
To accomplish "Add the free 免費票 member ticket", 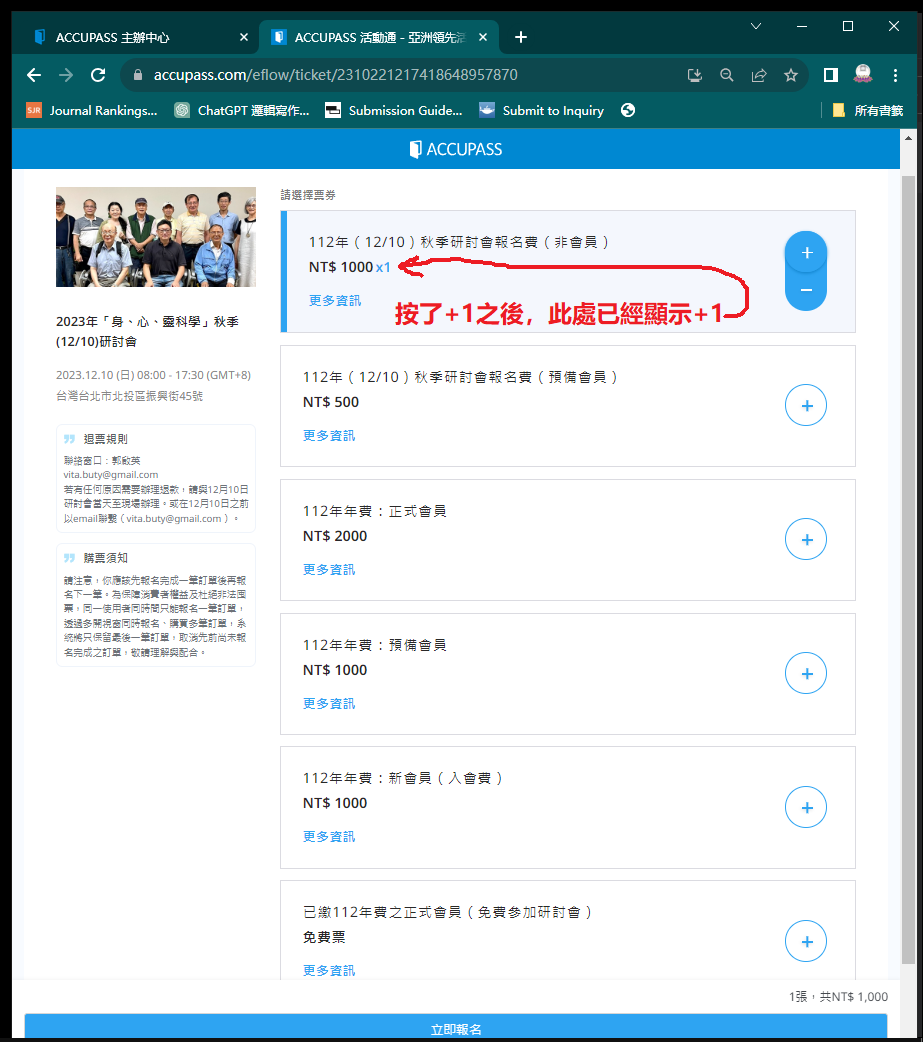I will tap(806, 942).
